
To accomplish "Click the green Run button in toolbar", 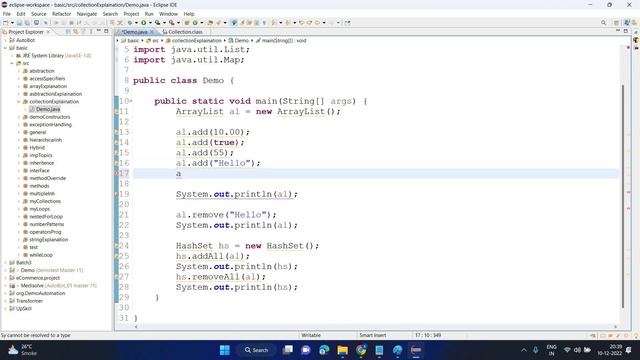I will pos(144,23).
